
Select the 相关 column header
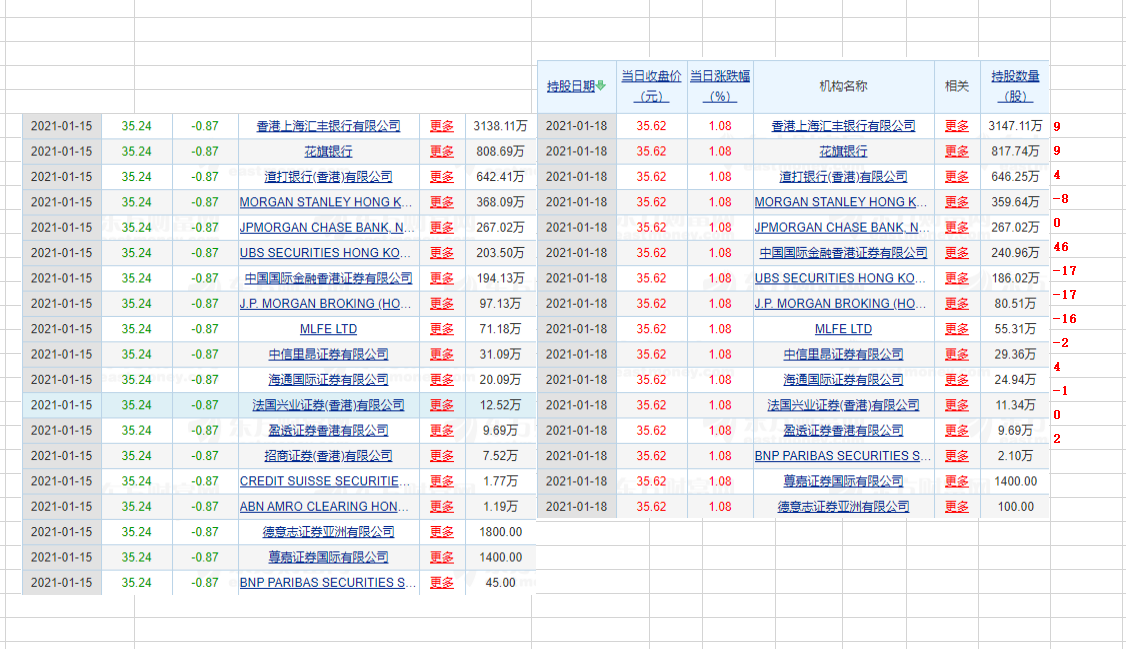tap(957, 86)
